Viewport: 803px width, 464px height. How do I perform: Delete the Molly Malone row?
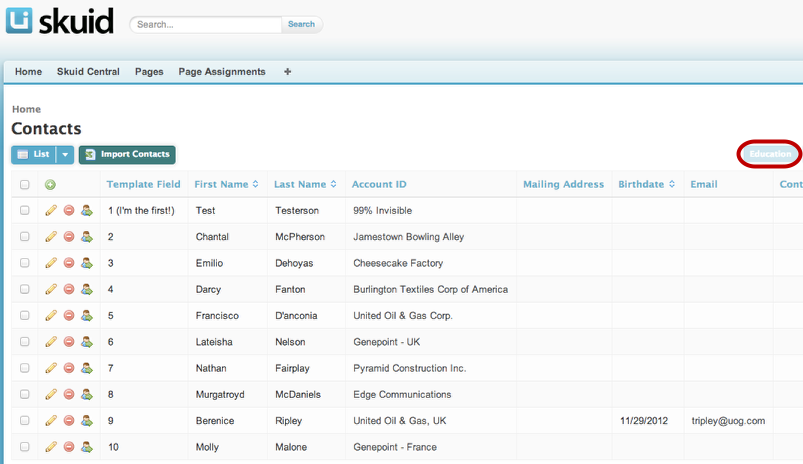point(69,447)
